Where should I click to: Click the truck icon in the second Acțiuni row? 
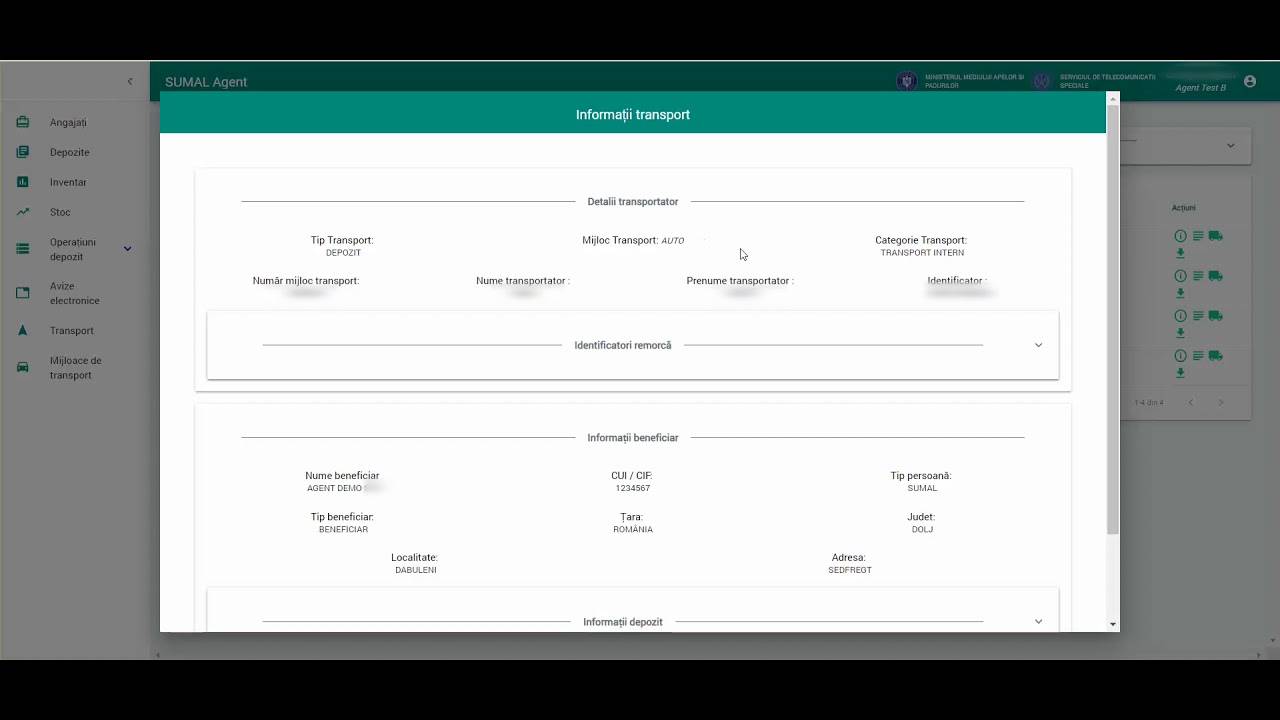pos(1213,275)
